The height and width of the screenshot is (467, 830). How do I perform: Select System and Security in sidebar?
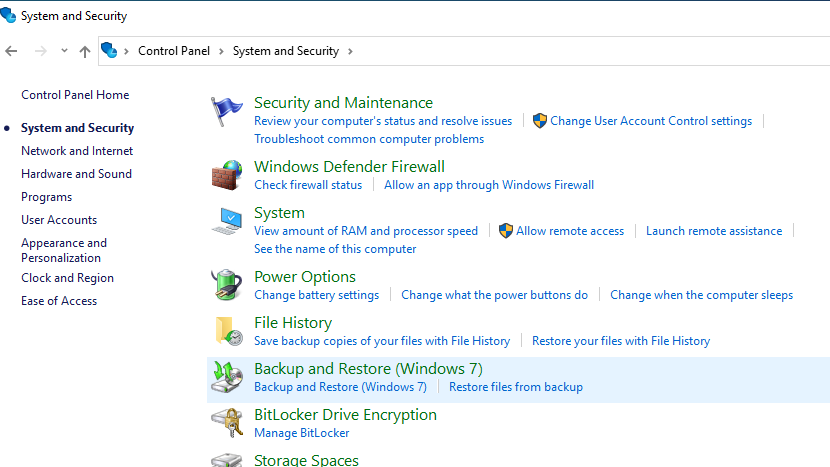[77, 128]
